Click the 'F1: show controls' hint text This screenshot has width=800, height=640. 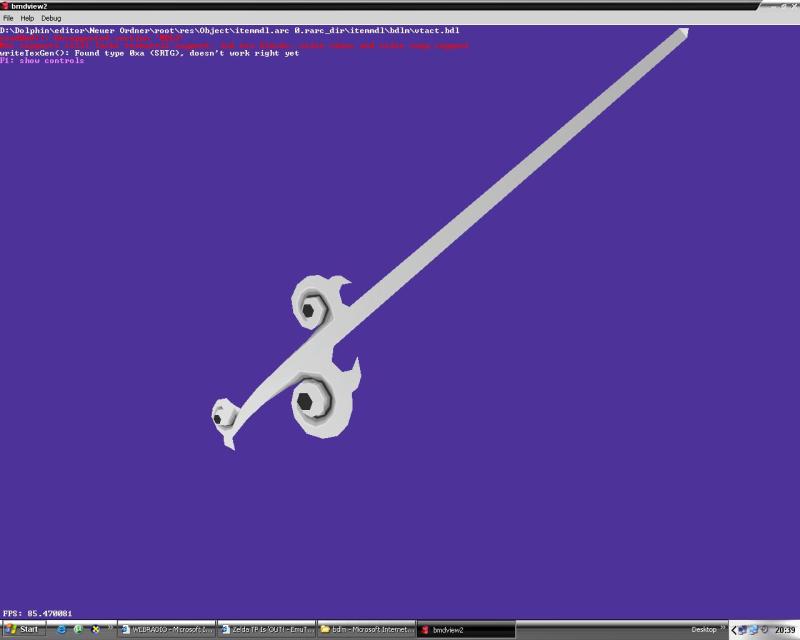click(42, 61)
